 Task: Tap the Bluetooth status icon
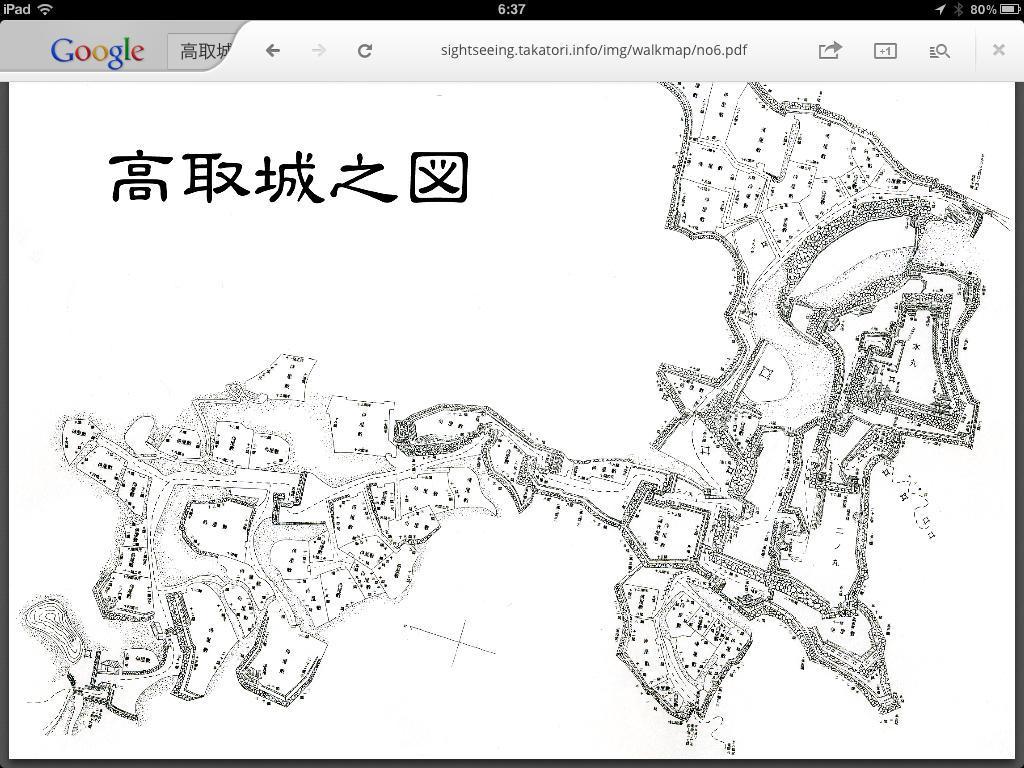point(957,9)
